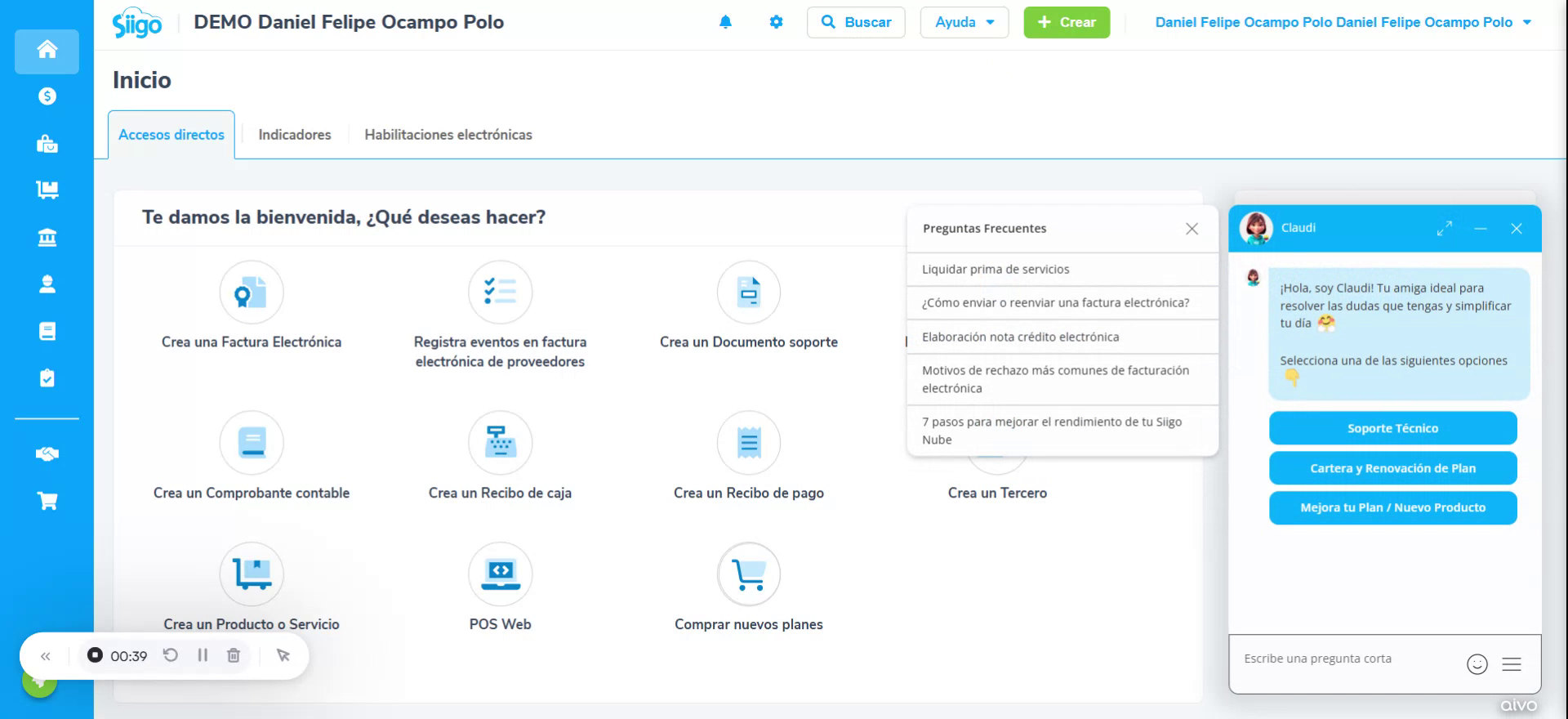Open the handshake sidebar icon

47,454
